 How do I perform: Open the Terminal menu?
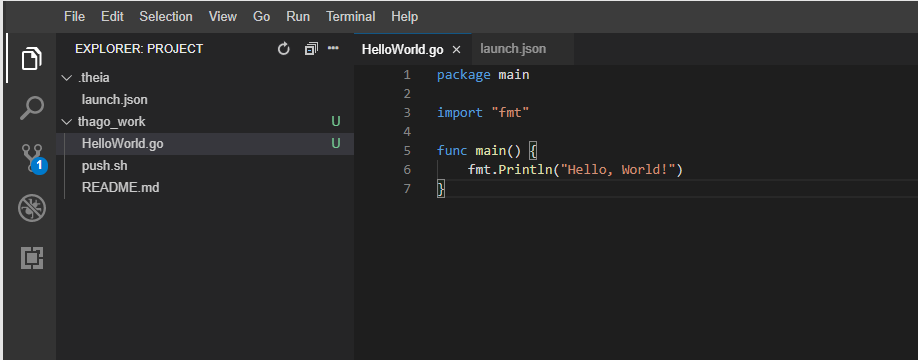[x=351, y=16]
